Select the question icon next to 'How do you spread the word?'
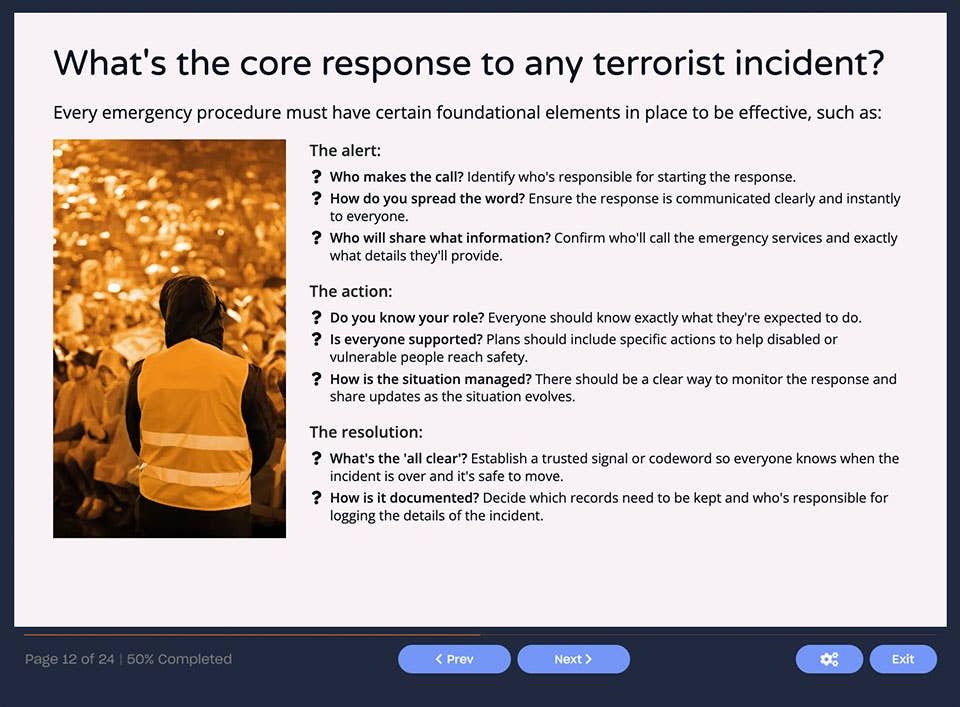Screen dimensions: 960x707 click(x=317, y=198)
